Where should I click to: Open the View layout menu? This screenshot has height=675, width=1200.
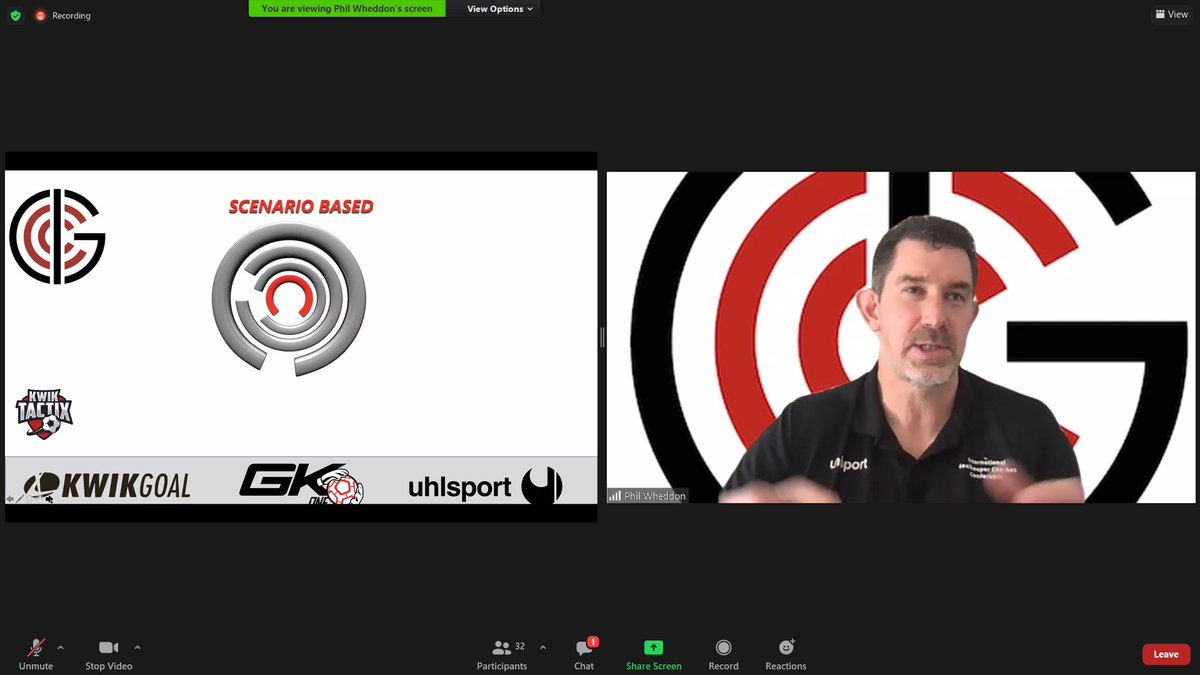pyautogui.click(x=1171, y=15)
